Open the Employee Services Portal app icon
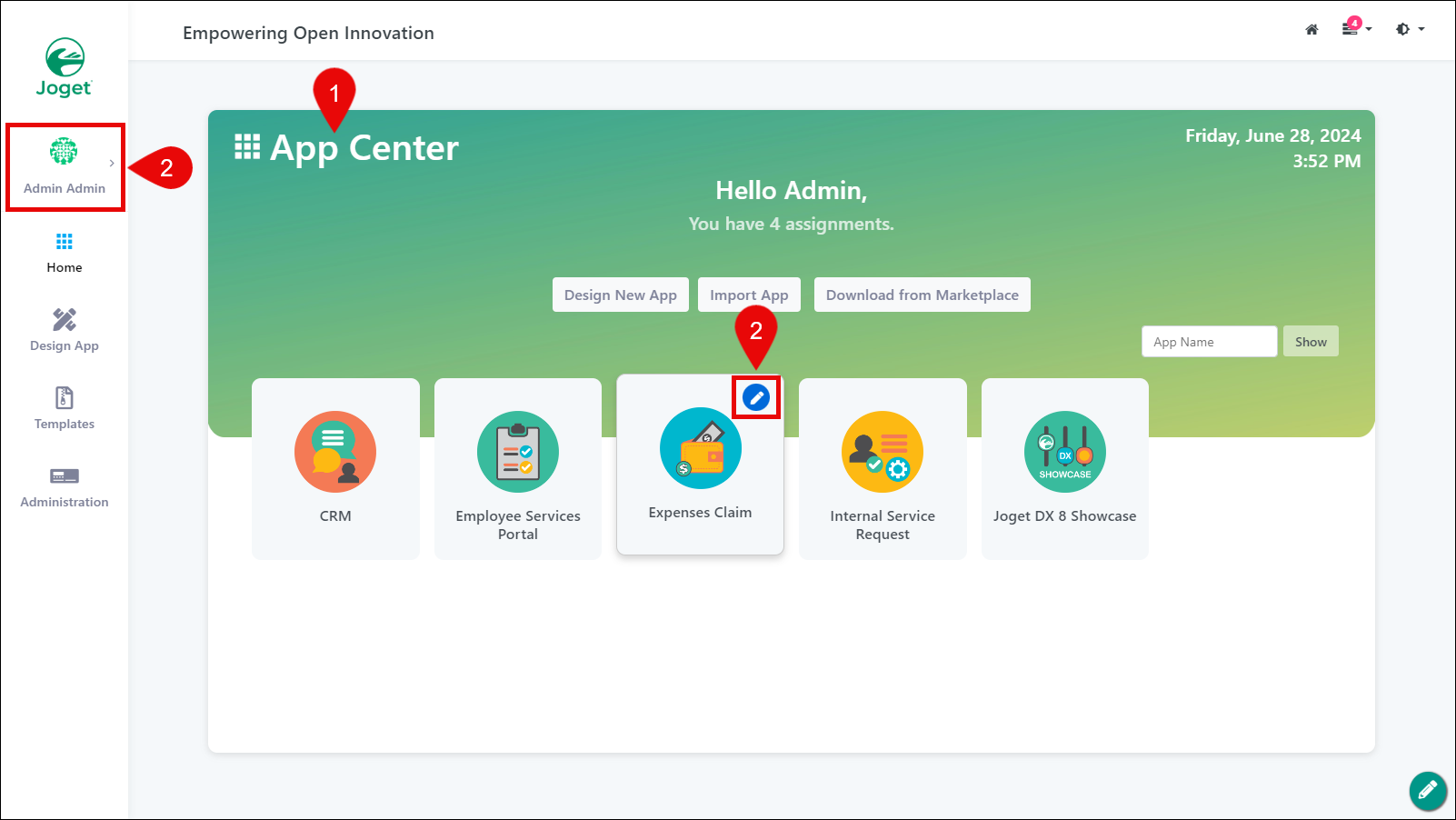This screenshot has height=820, width=1456. click(518, 452)
